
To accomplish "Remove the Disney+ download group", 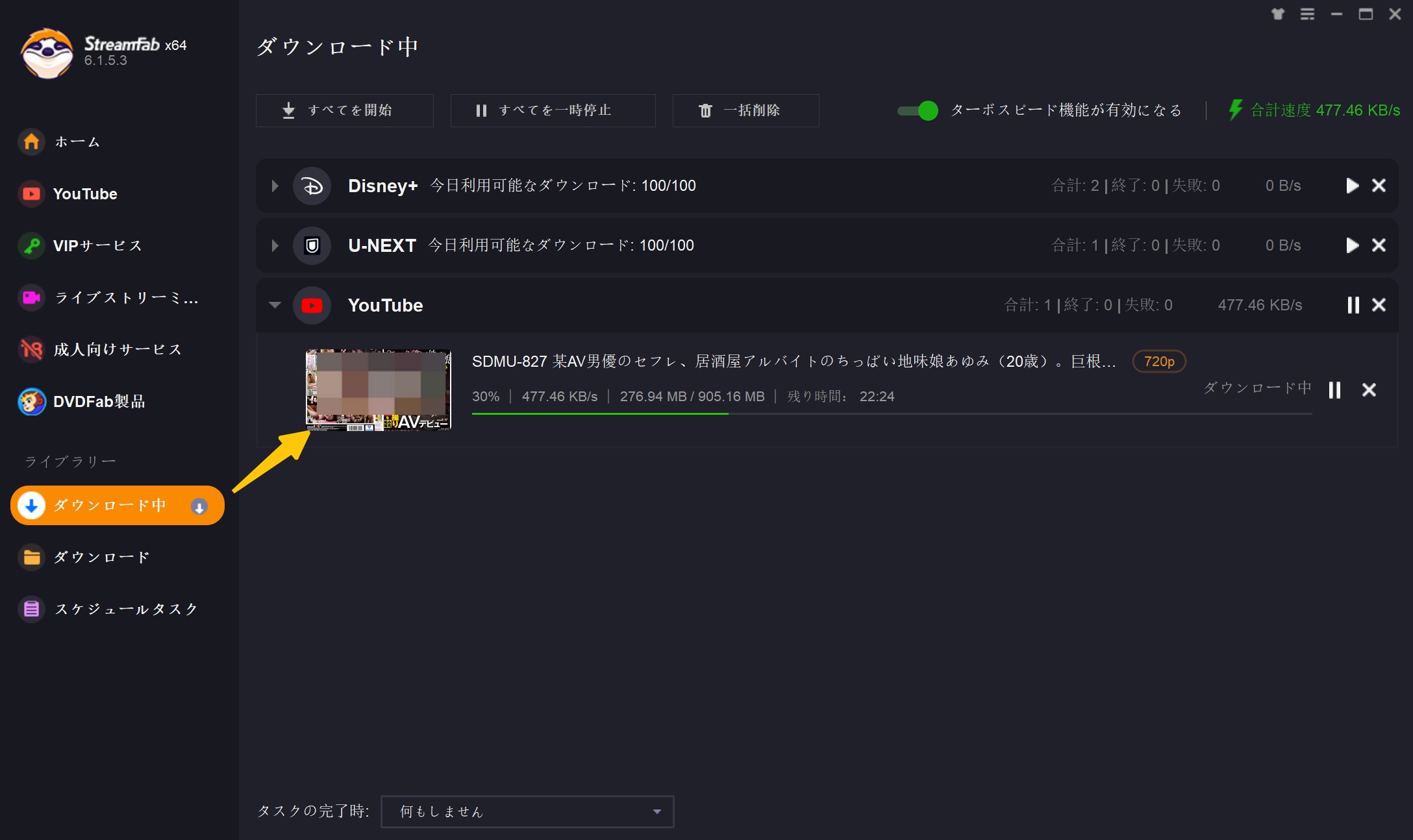I will (x=1379, y=186).
